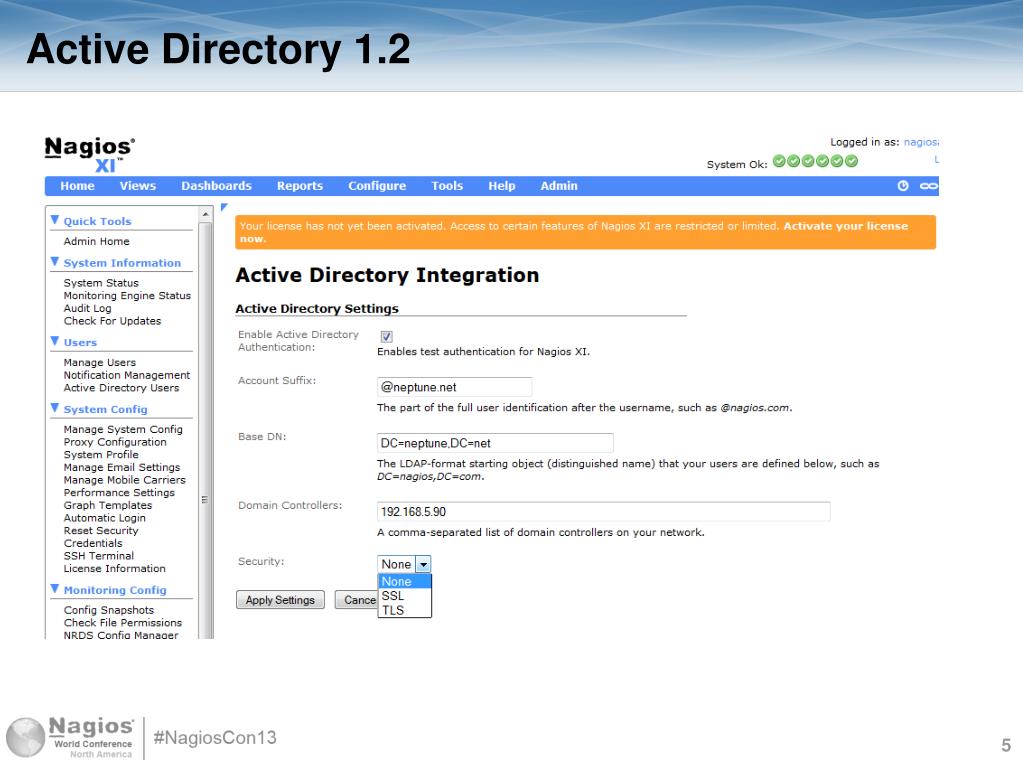1023x767 pixels.
Task: Click the sidebar scroll up arrow
Action: click(x=206, y=214)
